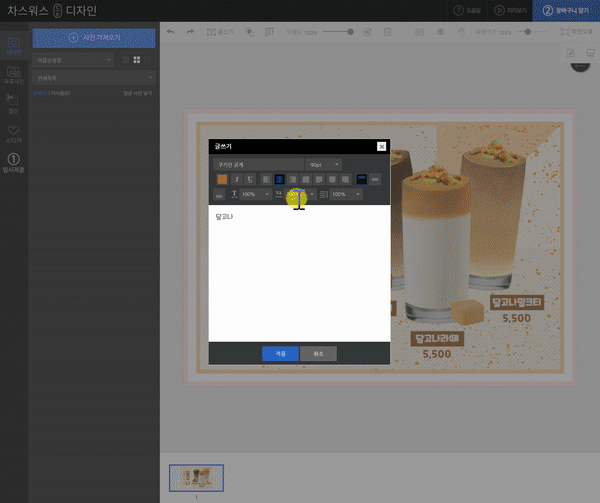
Task: Click the 화면맞춤 fit screen button
Action: (576, 32)
